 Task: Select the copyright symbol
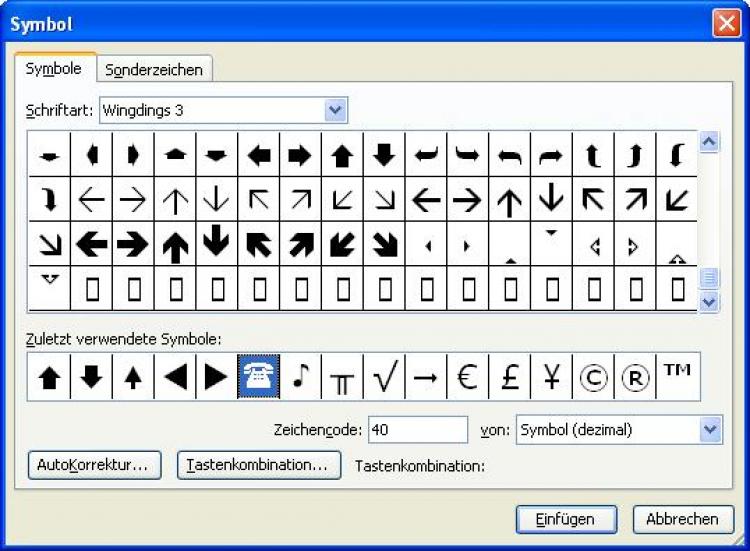(x=593, y=377)
